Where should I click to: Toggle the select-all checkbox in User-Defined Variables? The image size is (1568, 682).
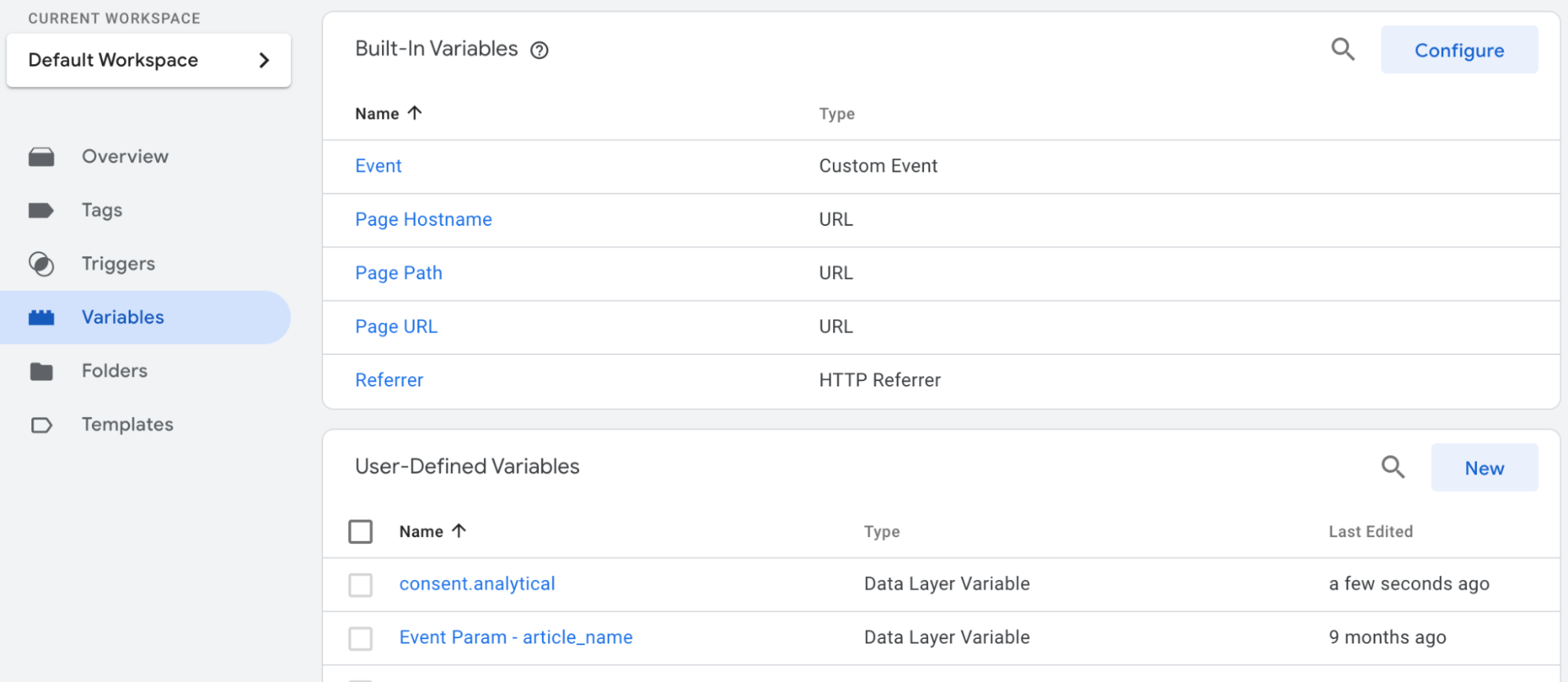[361, 531]
